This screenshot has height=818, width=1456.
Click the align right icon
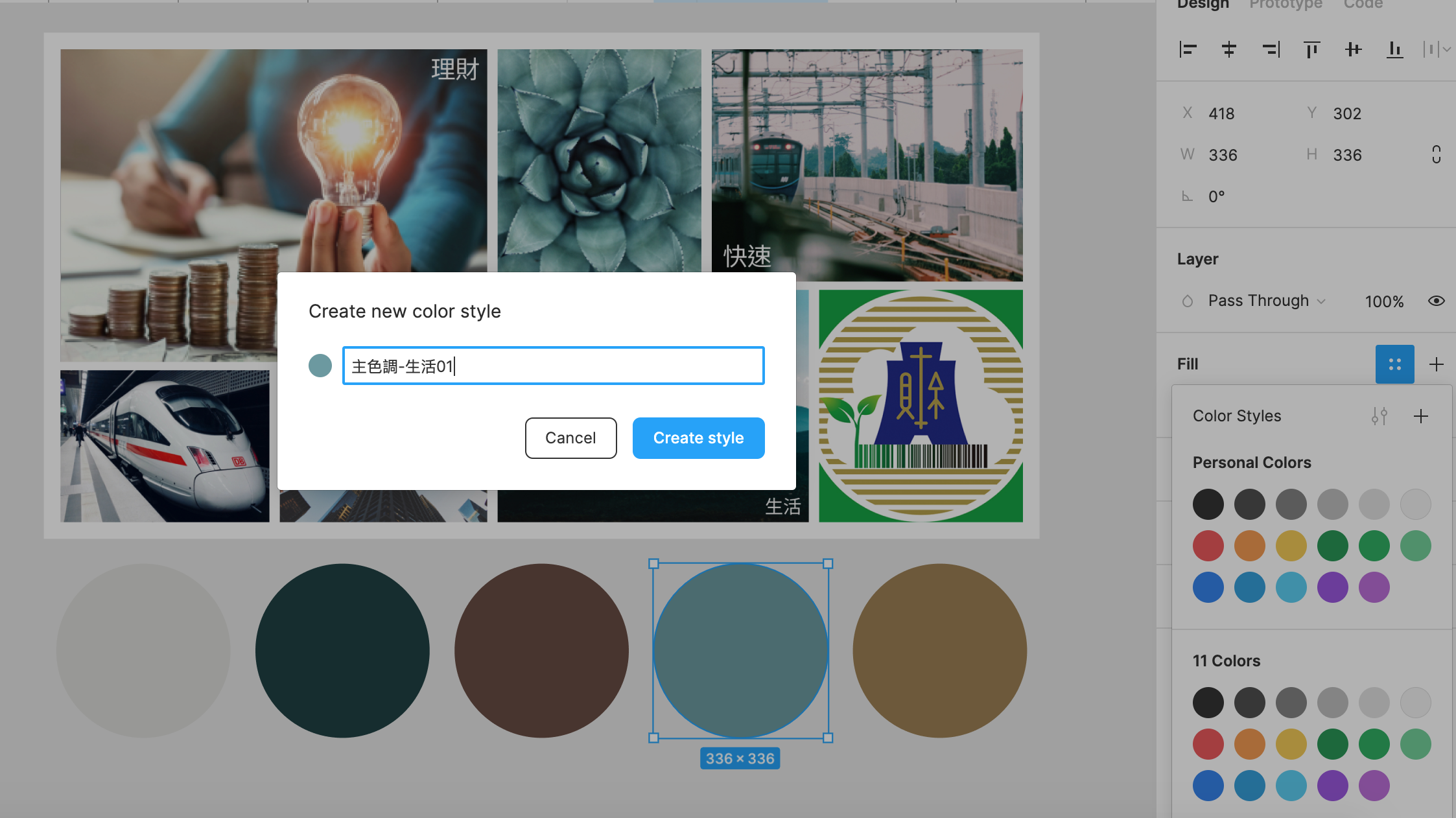tap(1271, 49)
